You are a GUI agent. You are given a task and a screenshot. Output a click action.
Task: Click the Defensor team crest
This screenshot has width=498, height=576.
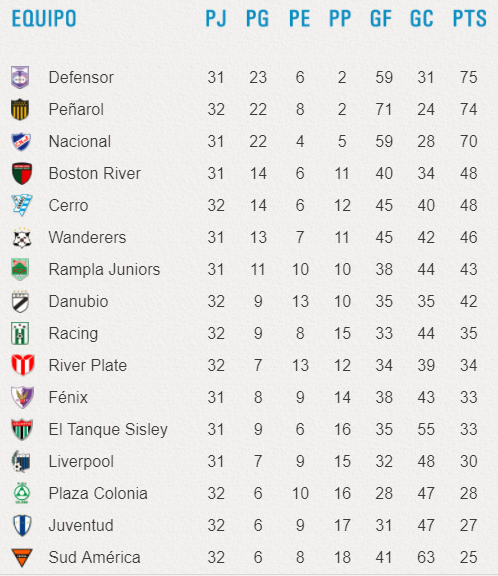[20, 77]
